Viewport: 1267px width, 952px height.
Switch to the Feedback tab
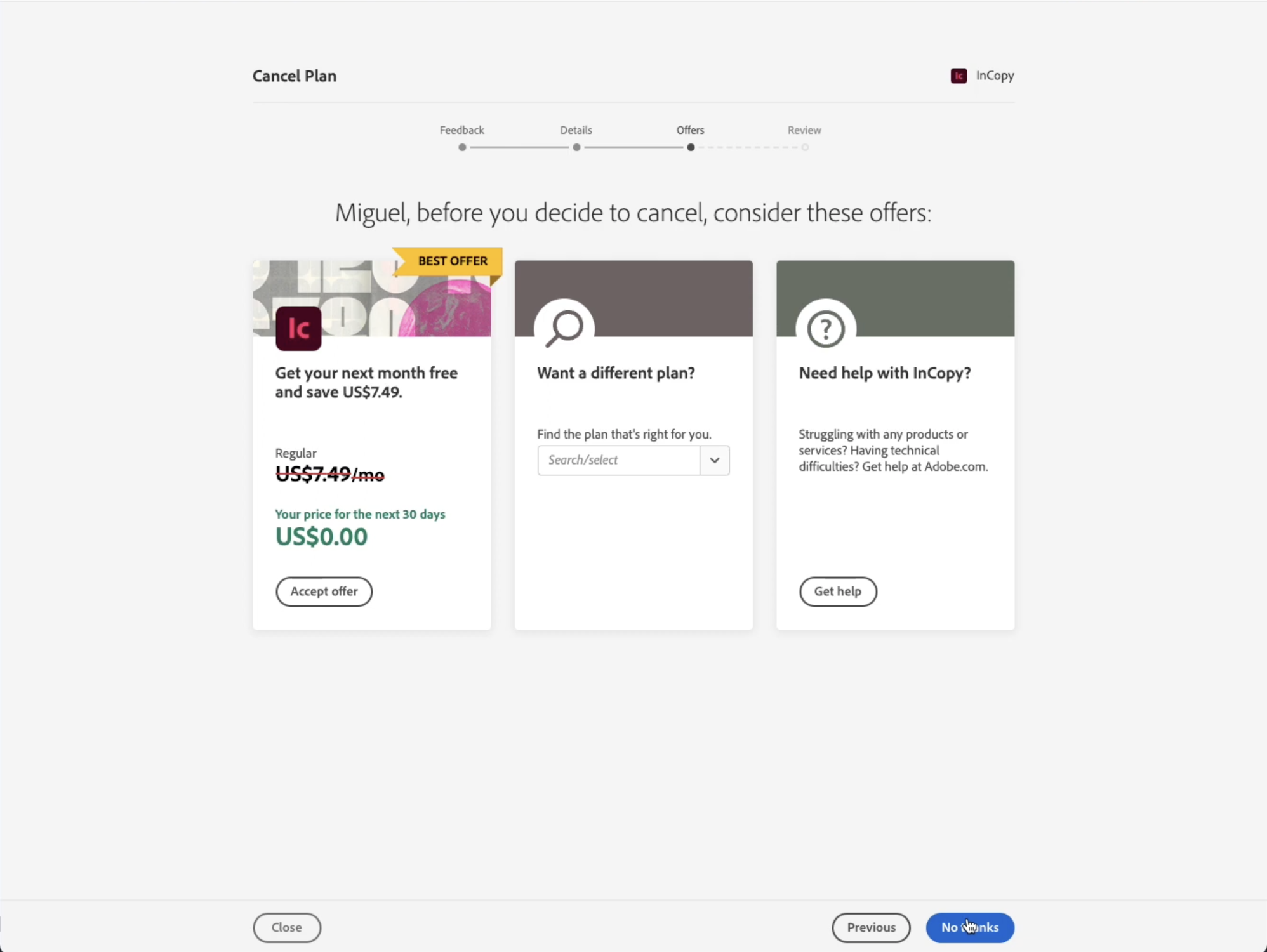pyautogui.click(x=461, y=130)
